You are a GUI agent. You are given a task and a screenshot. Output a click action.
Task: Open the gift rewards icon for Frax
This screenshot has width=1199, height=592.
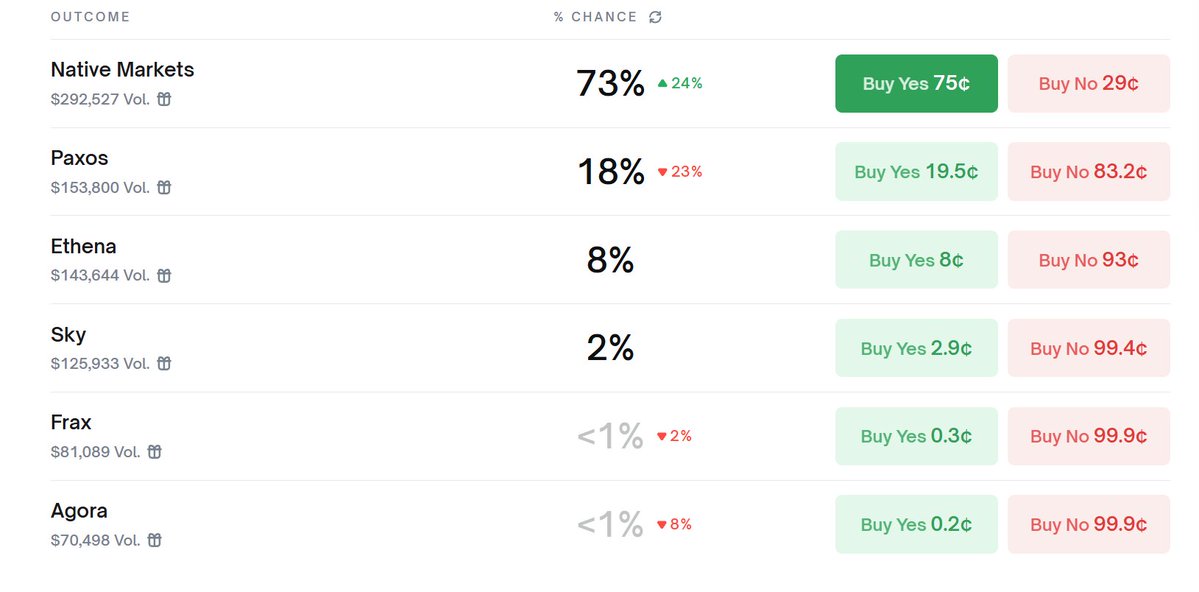tap(154, 452)
